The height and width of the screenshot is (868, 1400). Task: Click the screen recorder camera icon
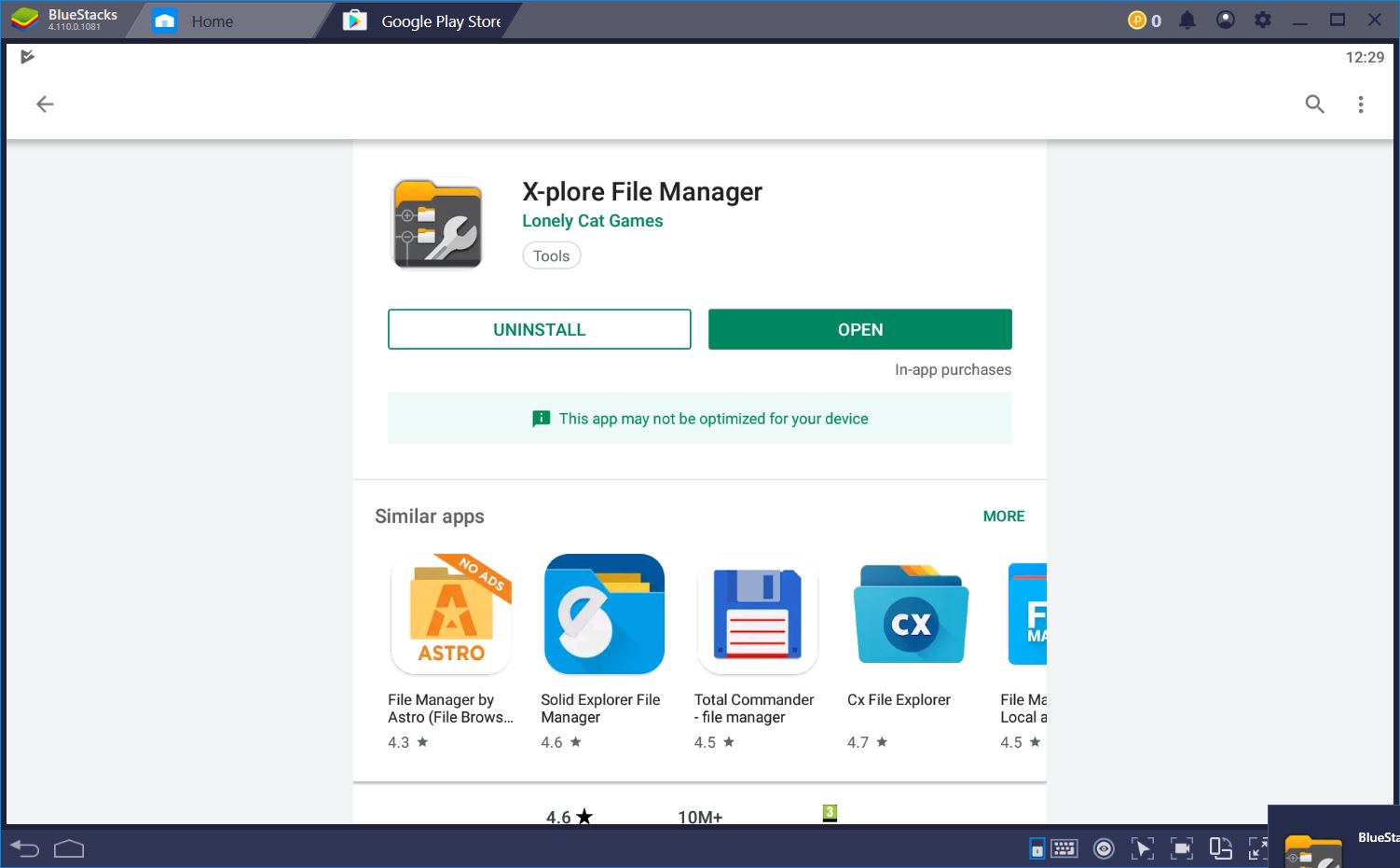point(1182,848)
